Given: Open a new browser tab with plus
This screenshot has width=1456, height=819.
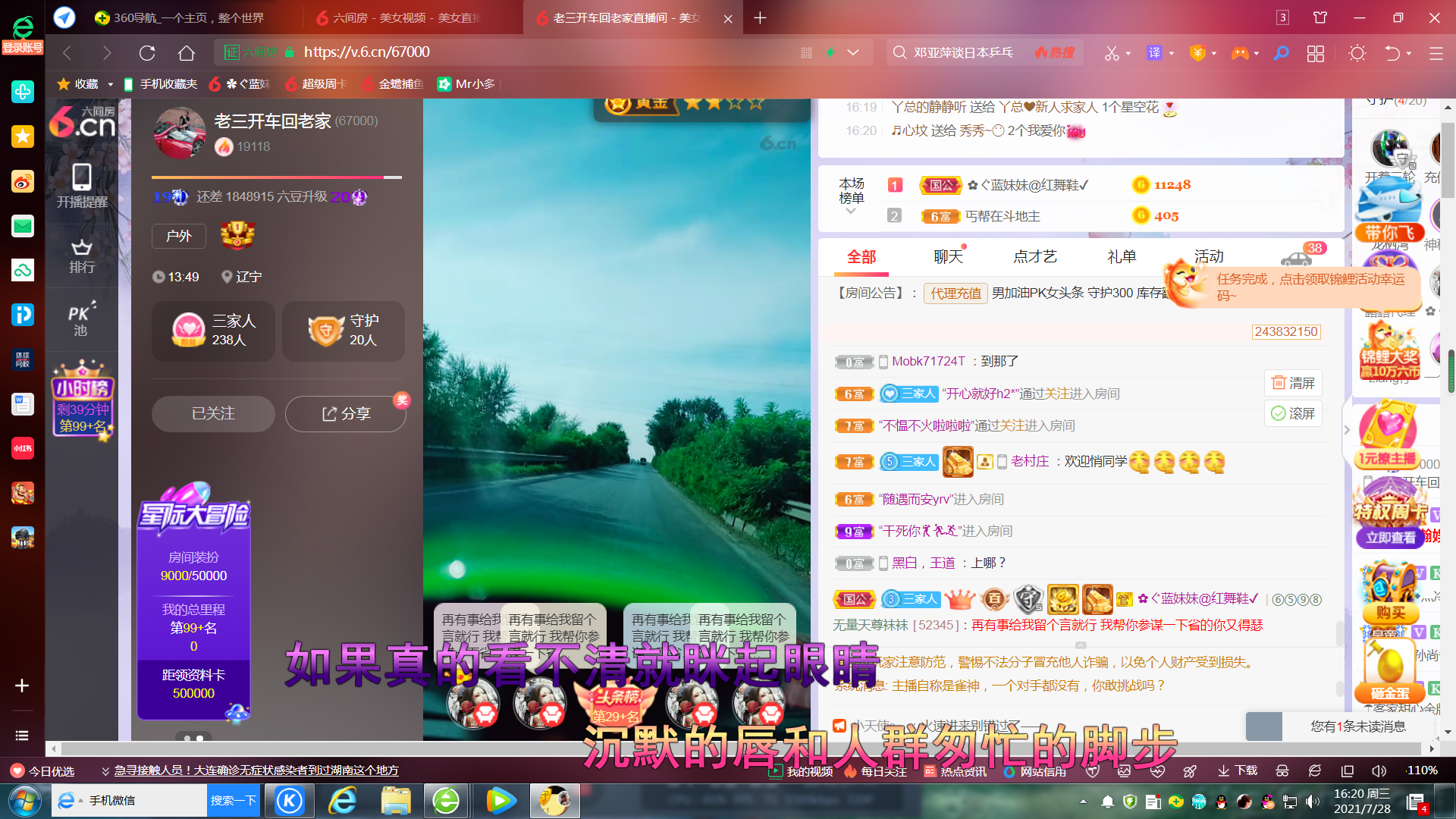Looking at the screenshot, I should [760, 18].
